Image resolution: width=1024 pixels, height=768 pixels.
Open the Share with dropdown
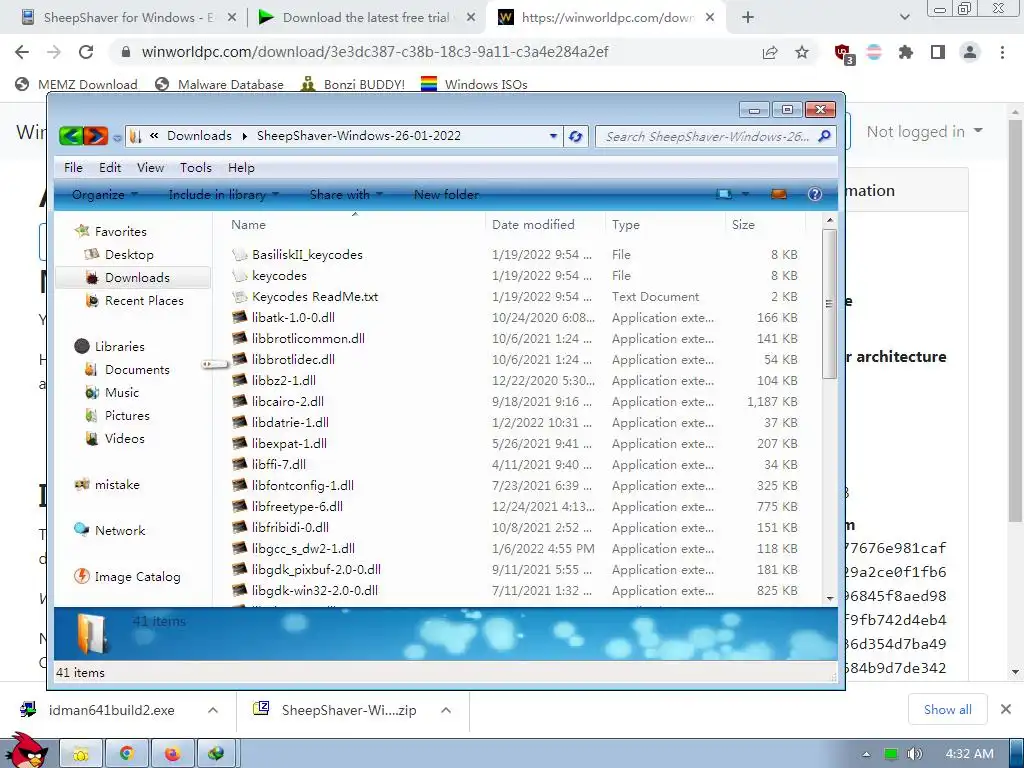click(345, 194)
